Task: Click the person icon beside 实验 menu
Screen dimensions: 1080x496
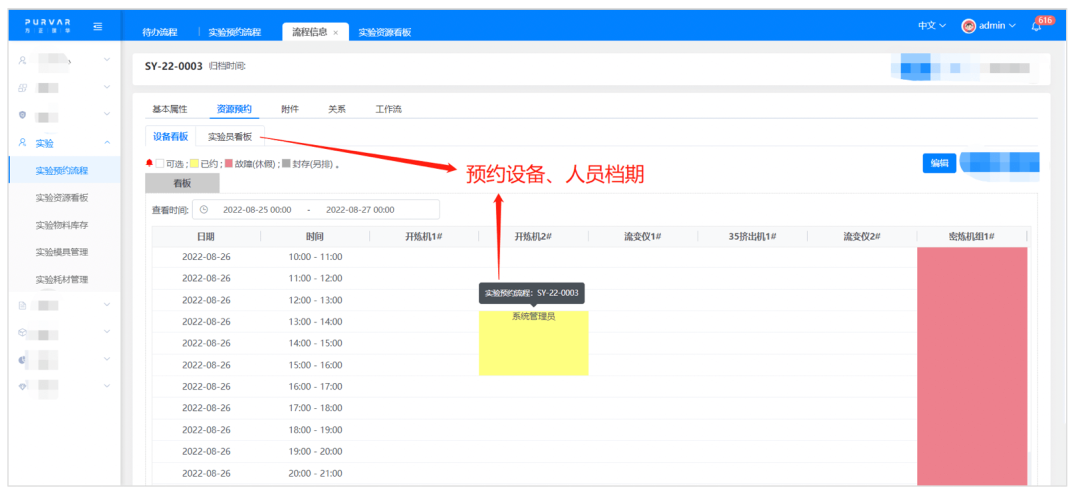Action: click(x=23, y=143)
